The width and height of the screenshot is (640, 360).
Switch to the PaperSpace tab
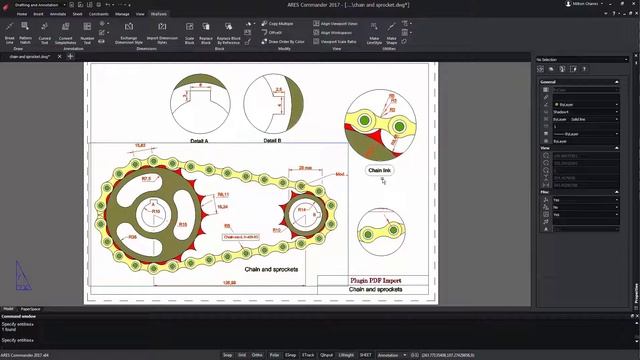31,309
